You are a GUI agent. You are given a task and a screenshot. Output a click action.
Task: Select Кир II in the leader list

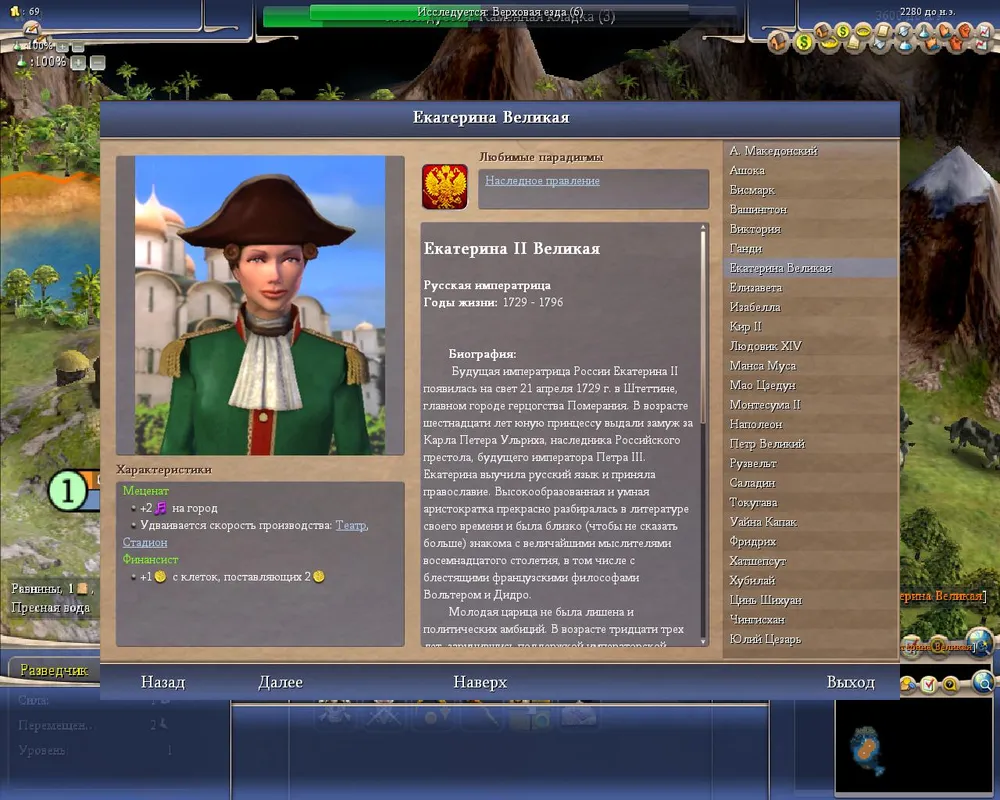pos(810,327)
